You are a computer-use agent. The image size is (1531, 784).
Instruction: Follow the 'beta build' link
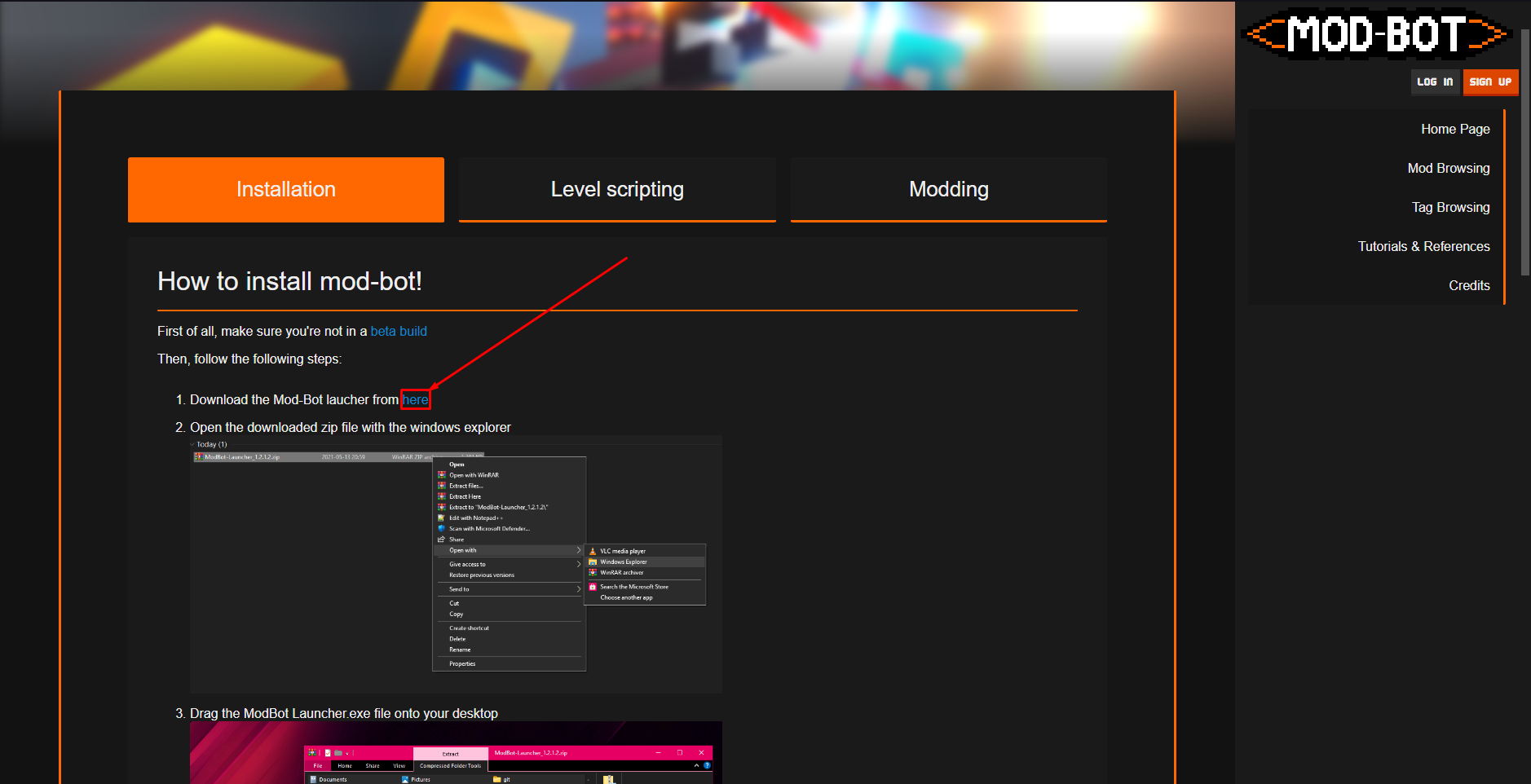pos(399,331)
